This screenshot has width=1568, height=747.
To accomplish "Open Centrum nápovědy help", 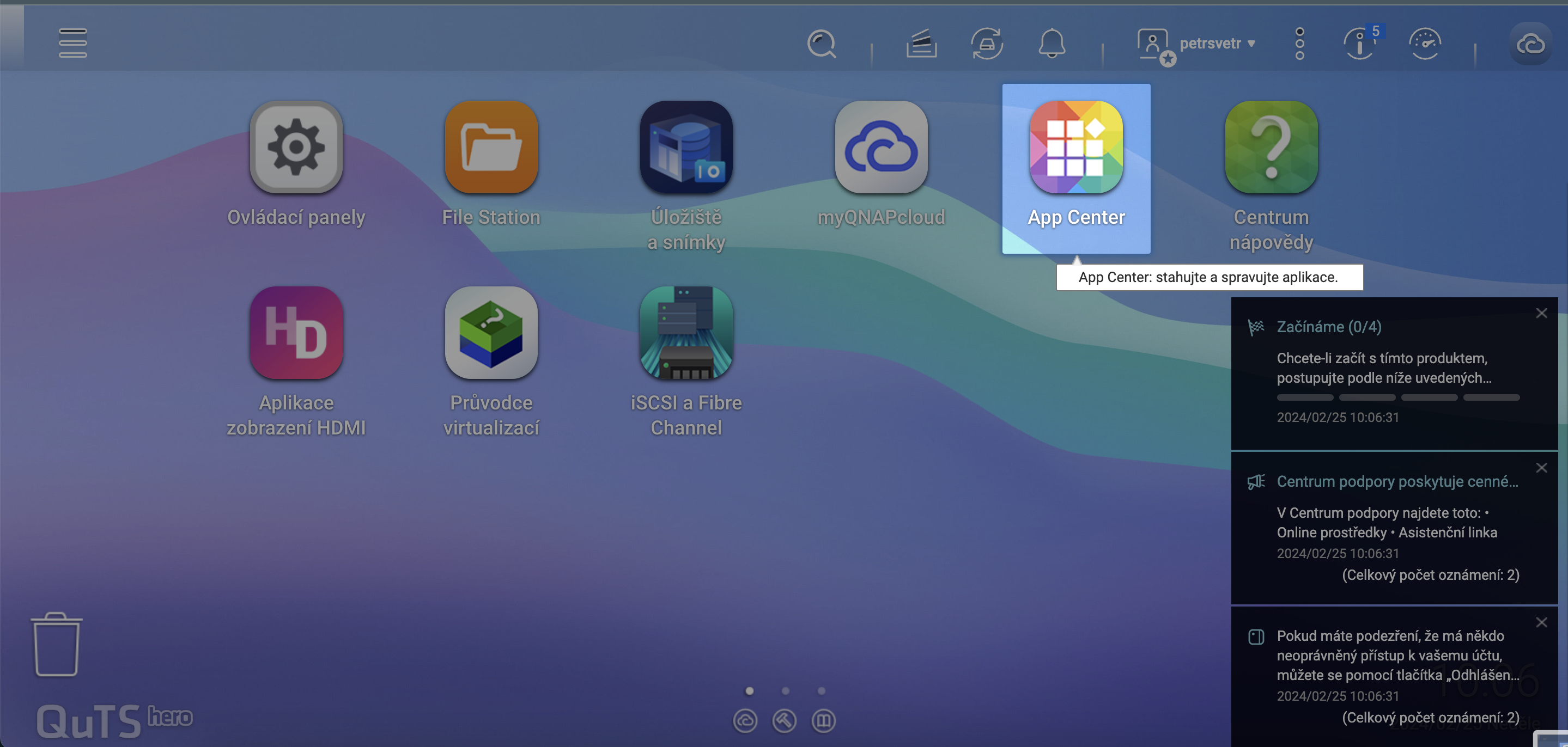I will coord(1270,148).
